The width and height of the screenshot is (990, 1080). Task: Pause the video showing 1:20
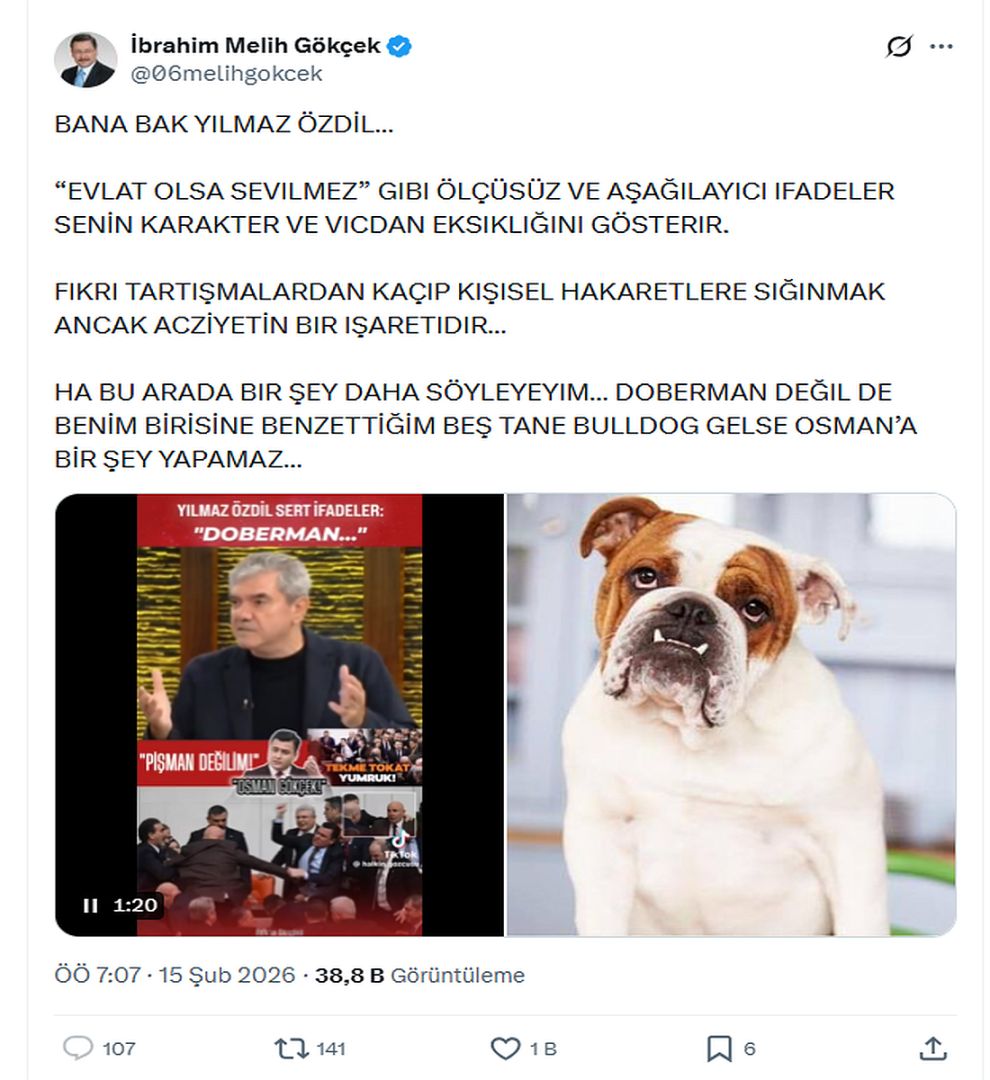pyautogui.click(x=90, y=905)
